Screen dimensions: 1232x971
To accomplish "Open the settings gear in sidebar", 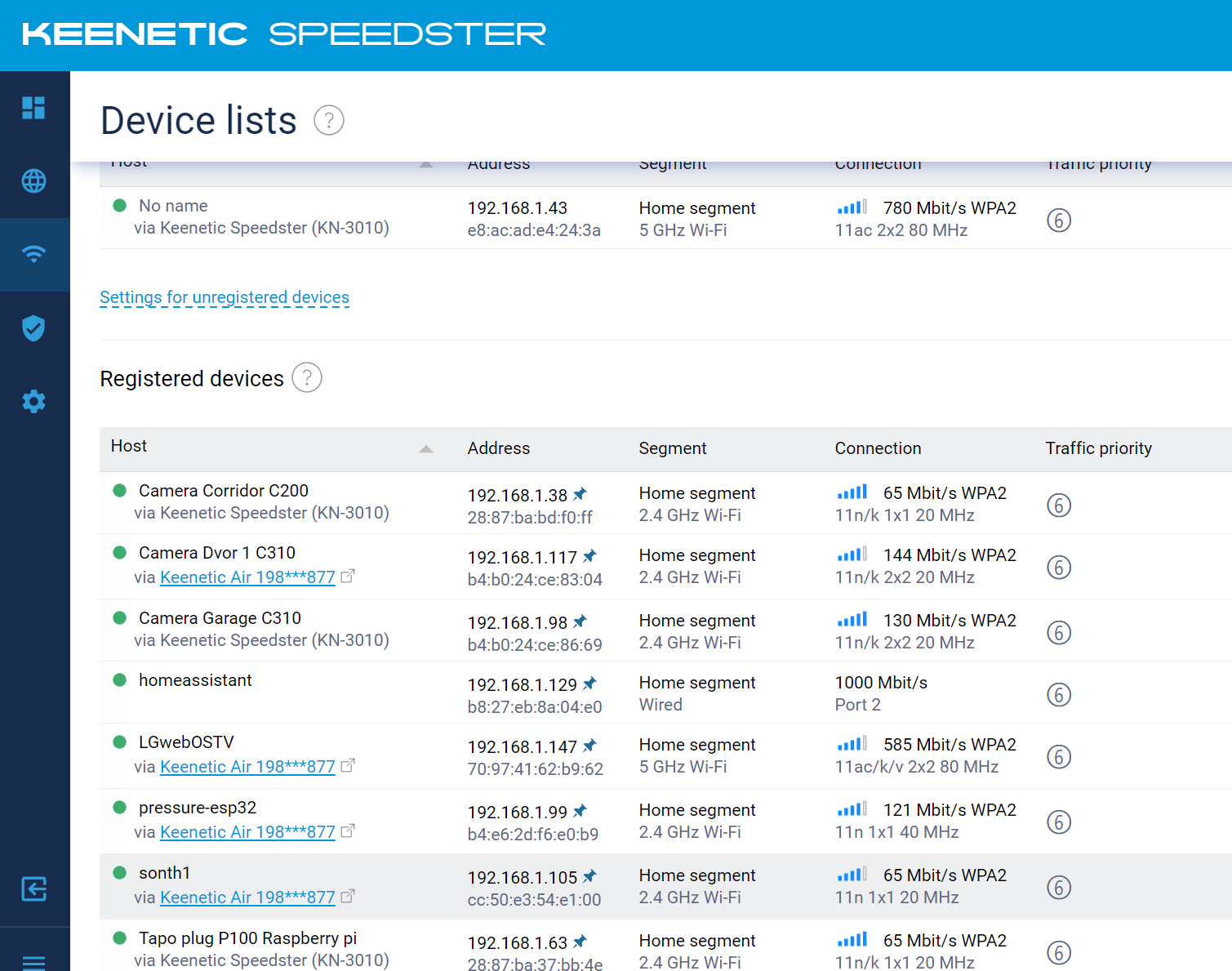I will [33, 401].
